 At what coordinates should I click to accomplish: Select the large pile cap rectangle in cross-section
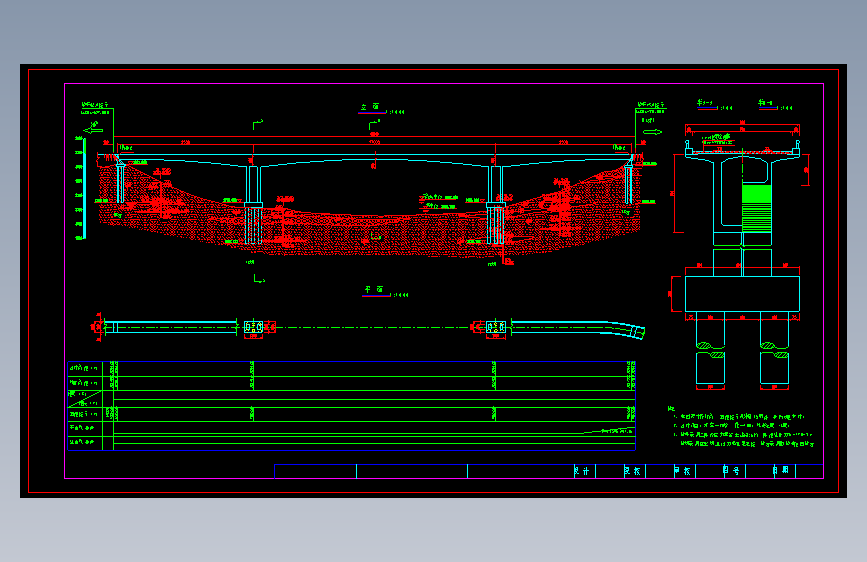click(742, 294)
